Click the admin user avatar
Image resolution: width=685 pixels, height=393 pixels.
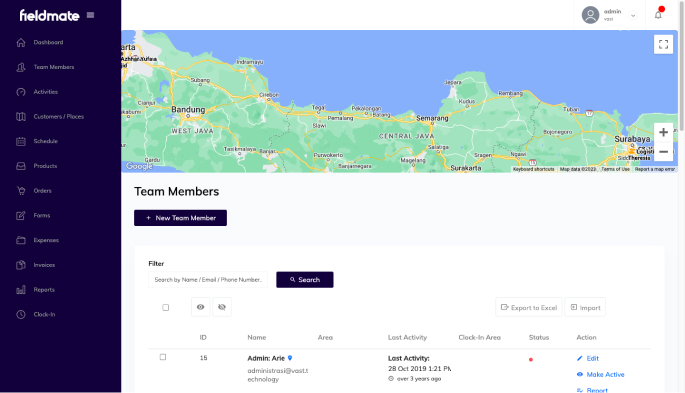coord(590,15)
